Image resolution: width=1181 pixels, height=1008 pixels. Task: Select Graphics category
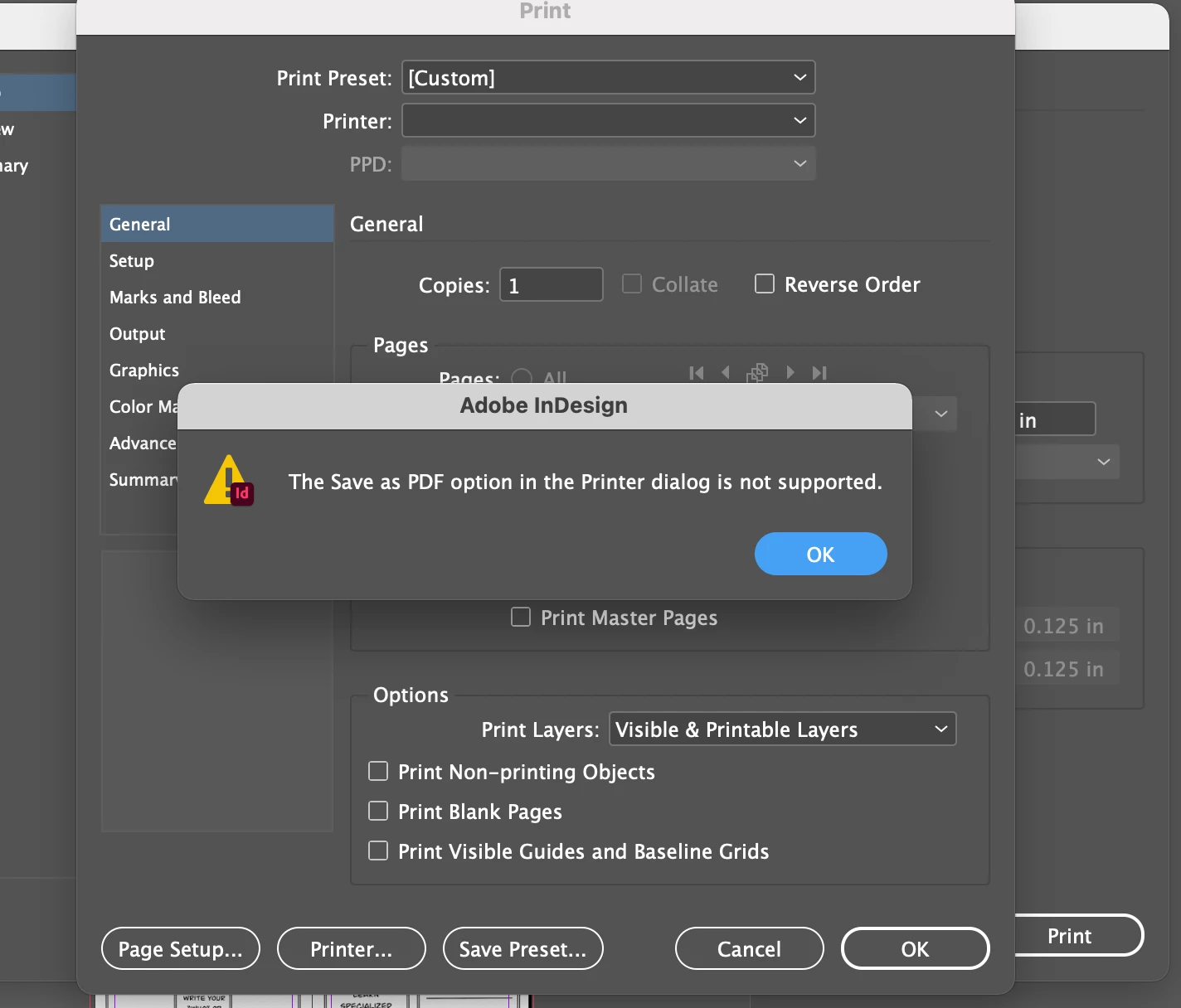[x=217, y=370]
